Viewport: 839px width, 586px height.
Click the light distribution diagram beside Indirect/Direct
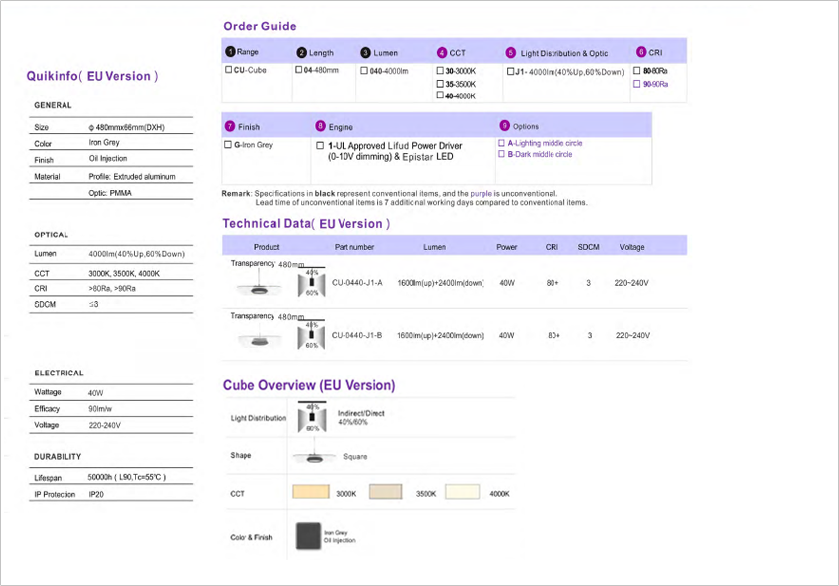[312, 417]
